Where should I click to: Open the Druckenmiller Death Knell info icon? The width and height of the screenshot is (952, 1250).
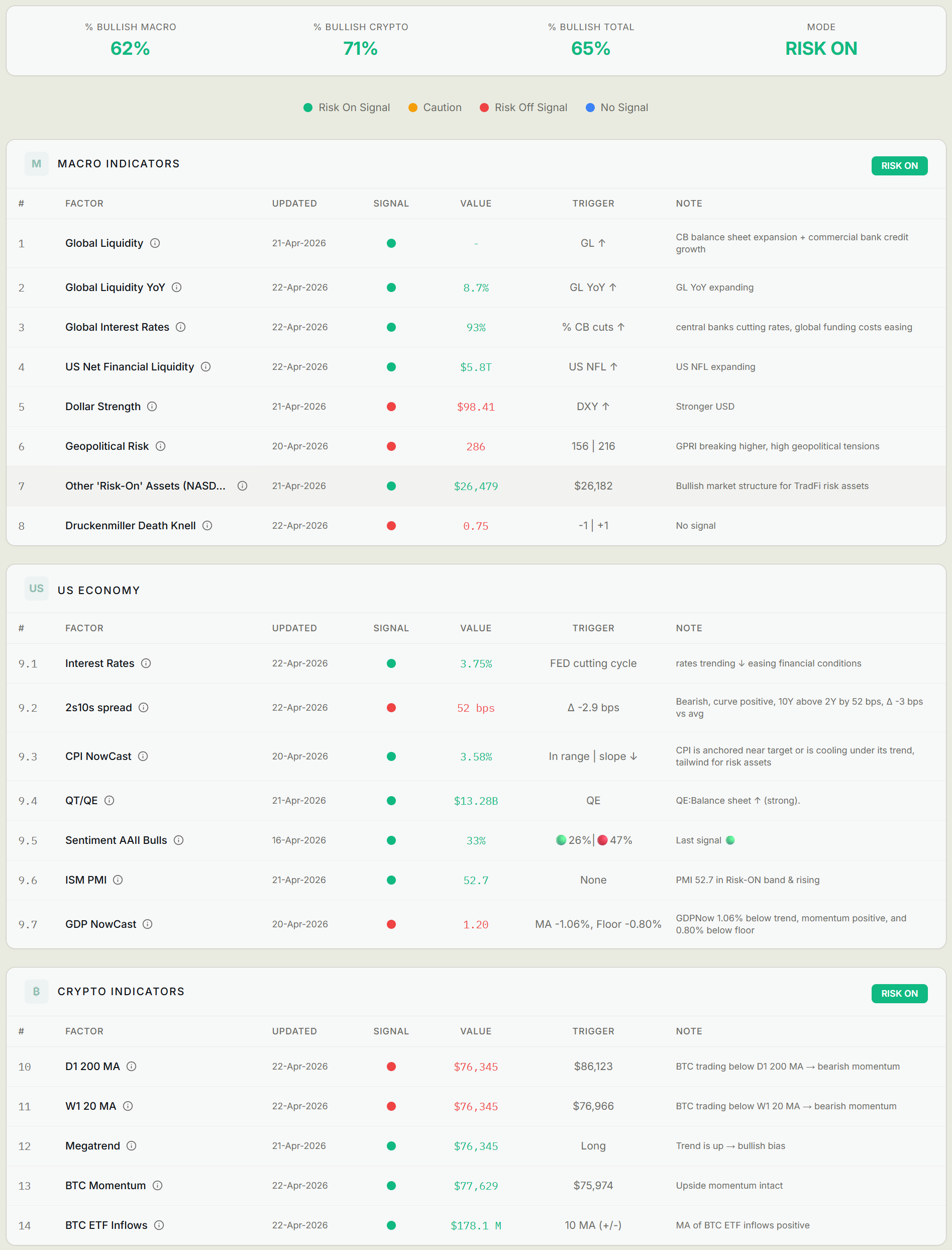pyautogui.click(x=207, y=526)
